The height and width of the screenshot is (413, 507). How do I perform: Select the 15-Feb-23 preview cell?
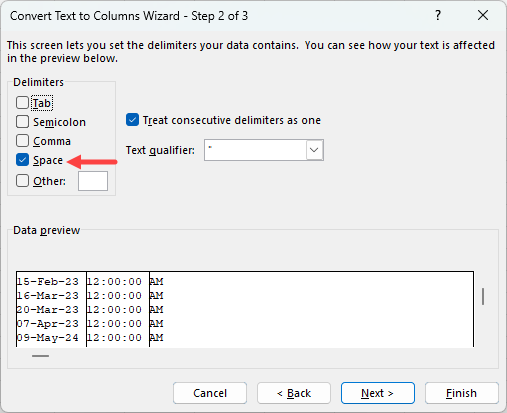[48, 282]
